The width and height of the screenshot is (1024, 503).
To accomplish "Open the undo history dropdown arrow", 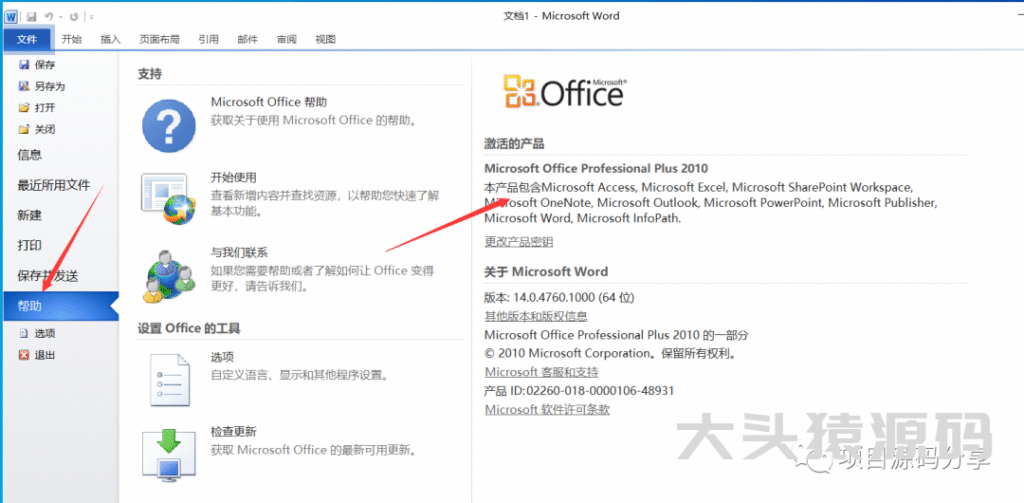I will pyautogui.click(x=60, y=16).
